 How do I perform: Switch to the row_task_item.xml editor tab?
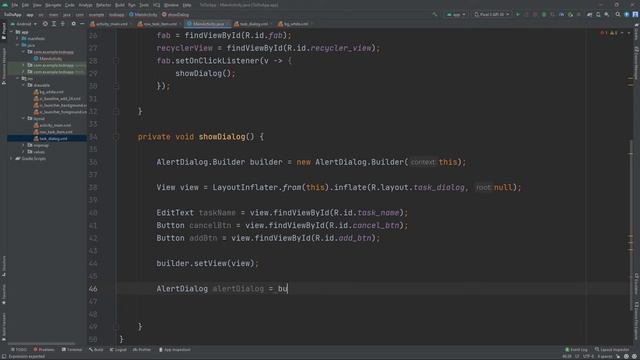(x=158, y=24)
